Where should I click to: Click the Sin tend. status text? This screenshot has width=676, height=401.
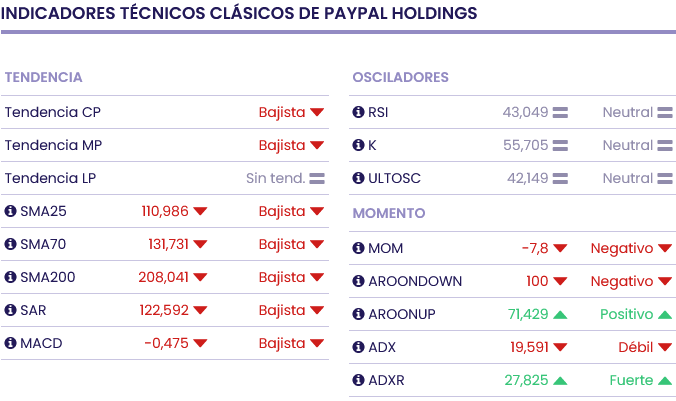(x=275, y=178)
